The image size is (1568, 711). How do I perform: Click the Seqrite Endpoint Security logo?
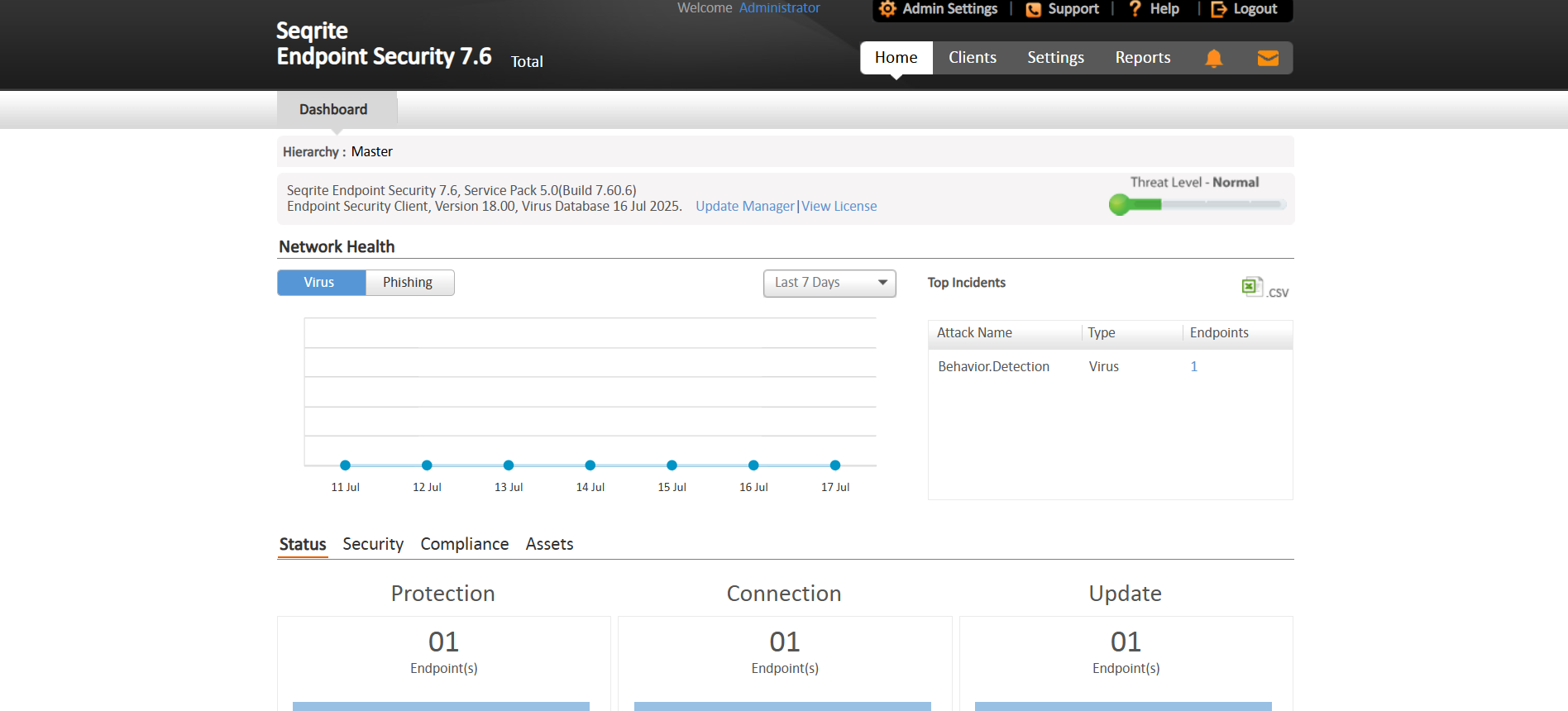[384, 44]
